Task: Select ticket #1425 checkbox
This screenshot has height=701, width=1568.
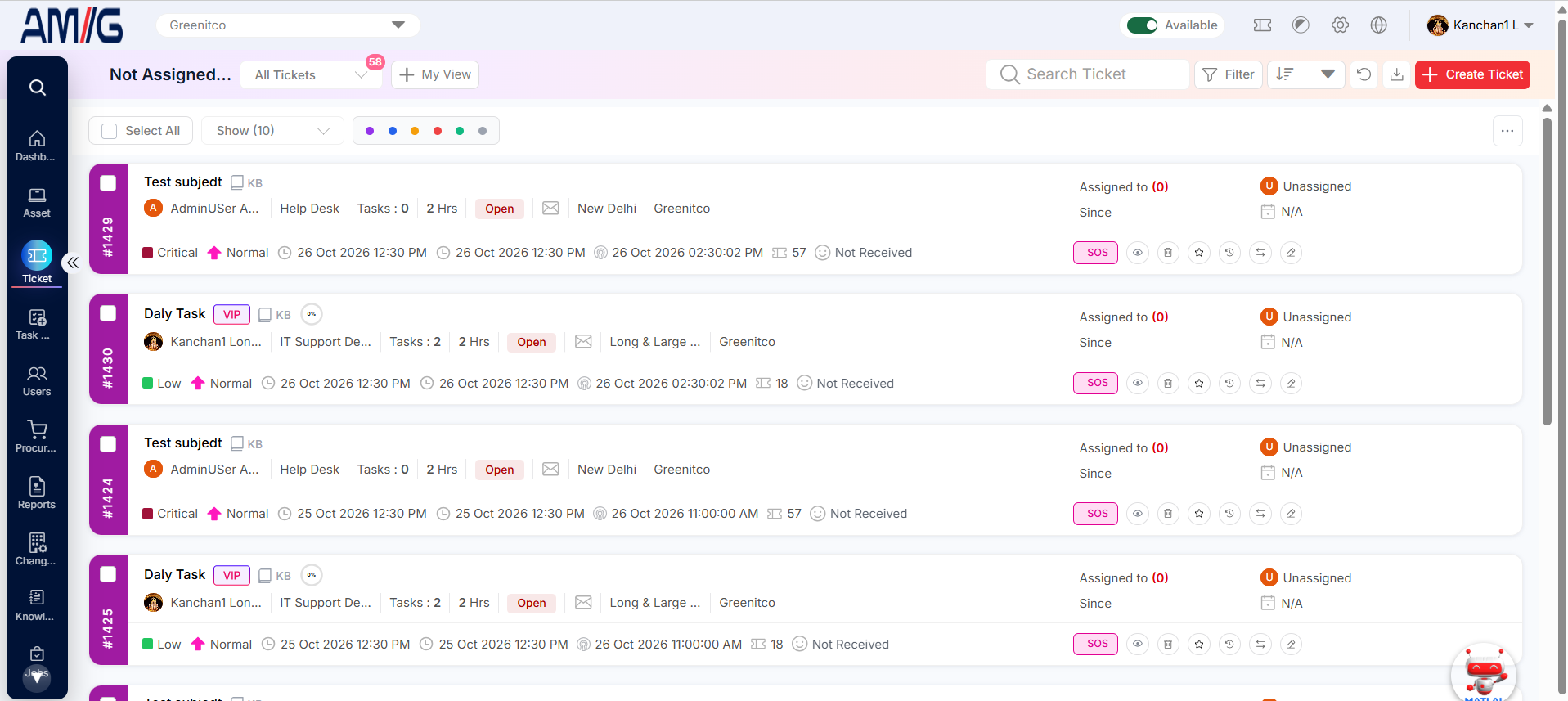Action: 108,574
